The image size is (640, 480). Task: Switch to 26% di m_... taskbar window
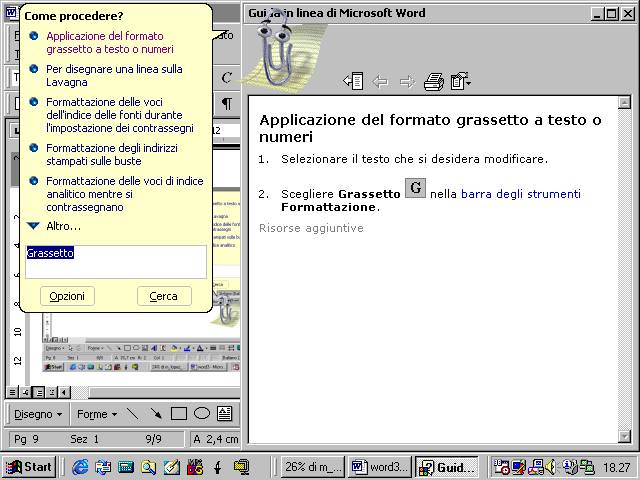tap(313, 467)
